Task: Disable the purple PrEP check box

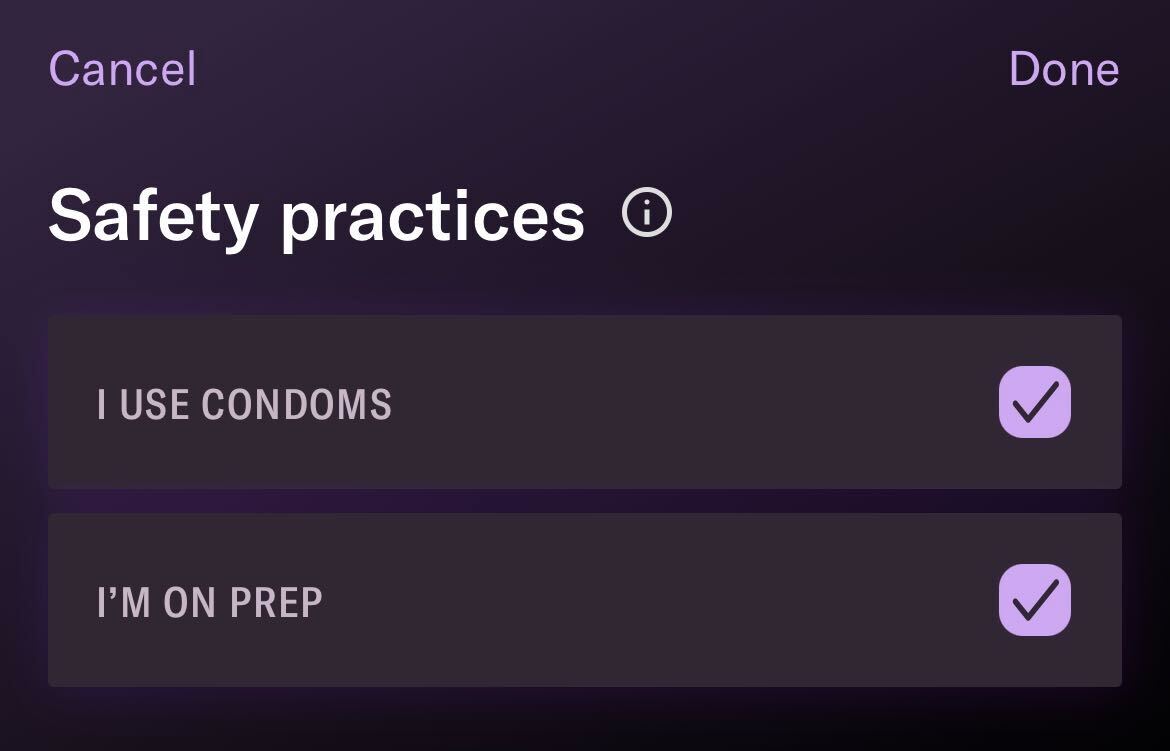Action: click(1034, 599)
